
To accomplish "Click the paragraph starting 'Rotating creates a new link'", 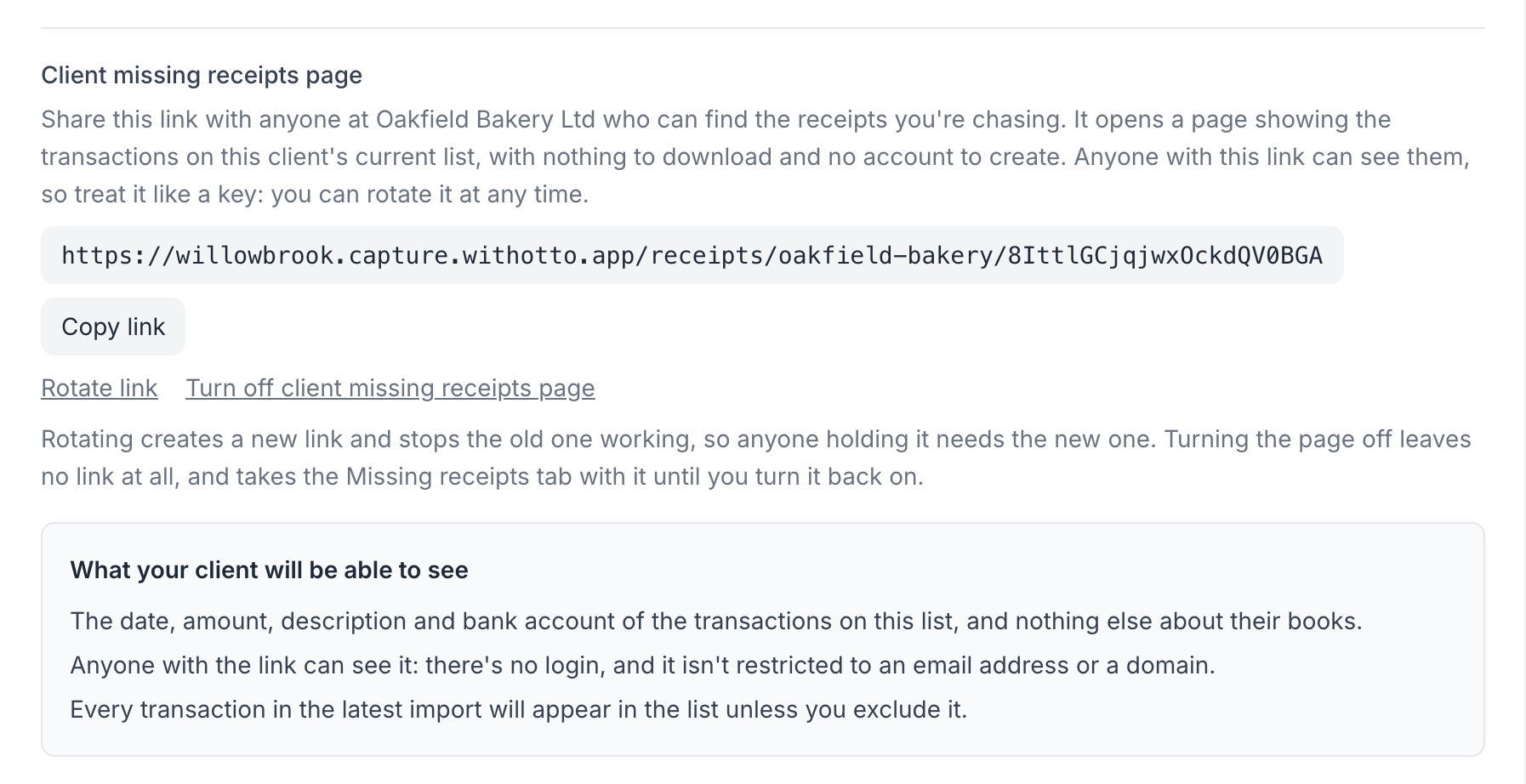I will pos(756,457).
